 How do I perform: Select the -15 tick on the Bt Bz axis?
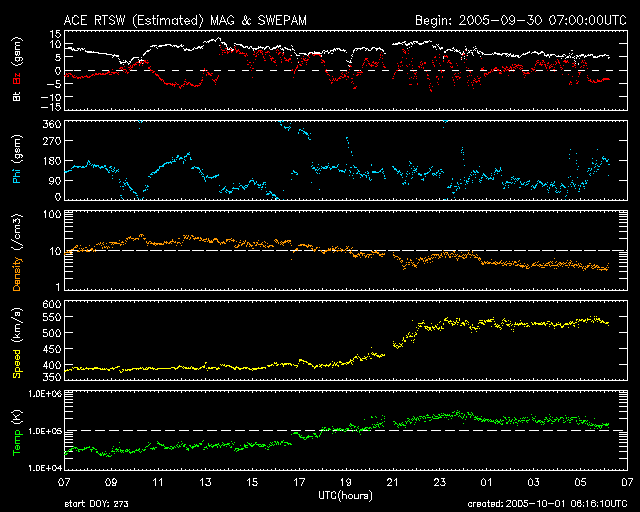pos(51,107)
